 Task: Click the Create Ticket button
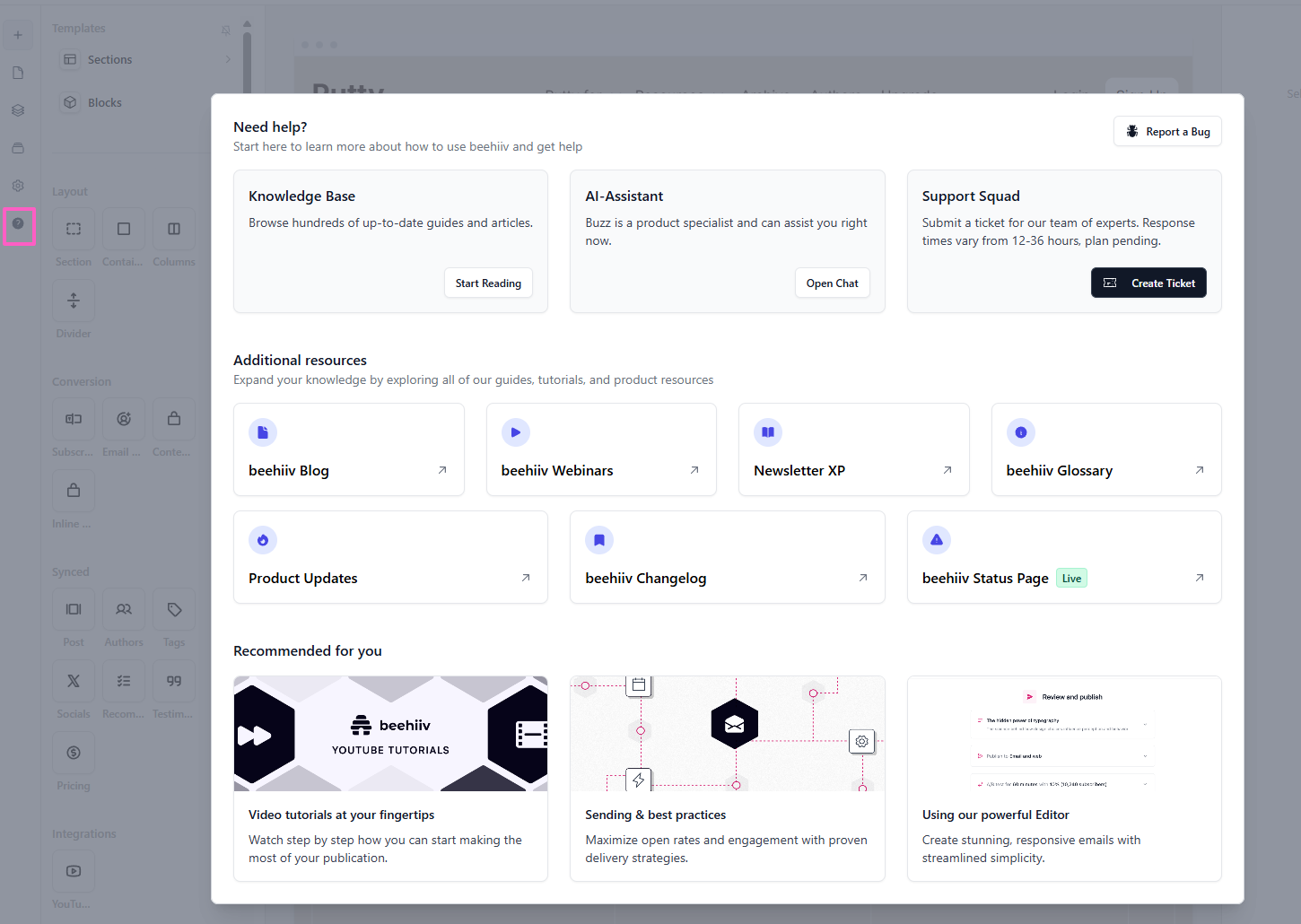1148,283
